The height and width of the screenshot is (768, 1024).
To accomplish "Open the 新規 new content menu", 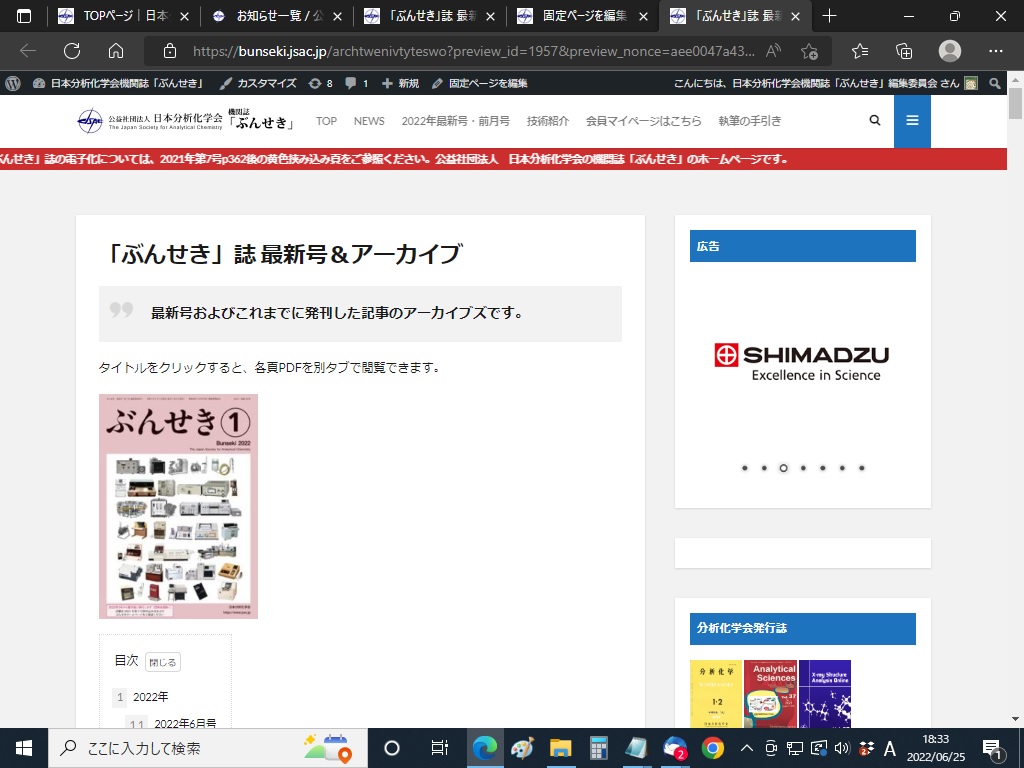I will click(x=400, y=83).
